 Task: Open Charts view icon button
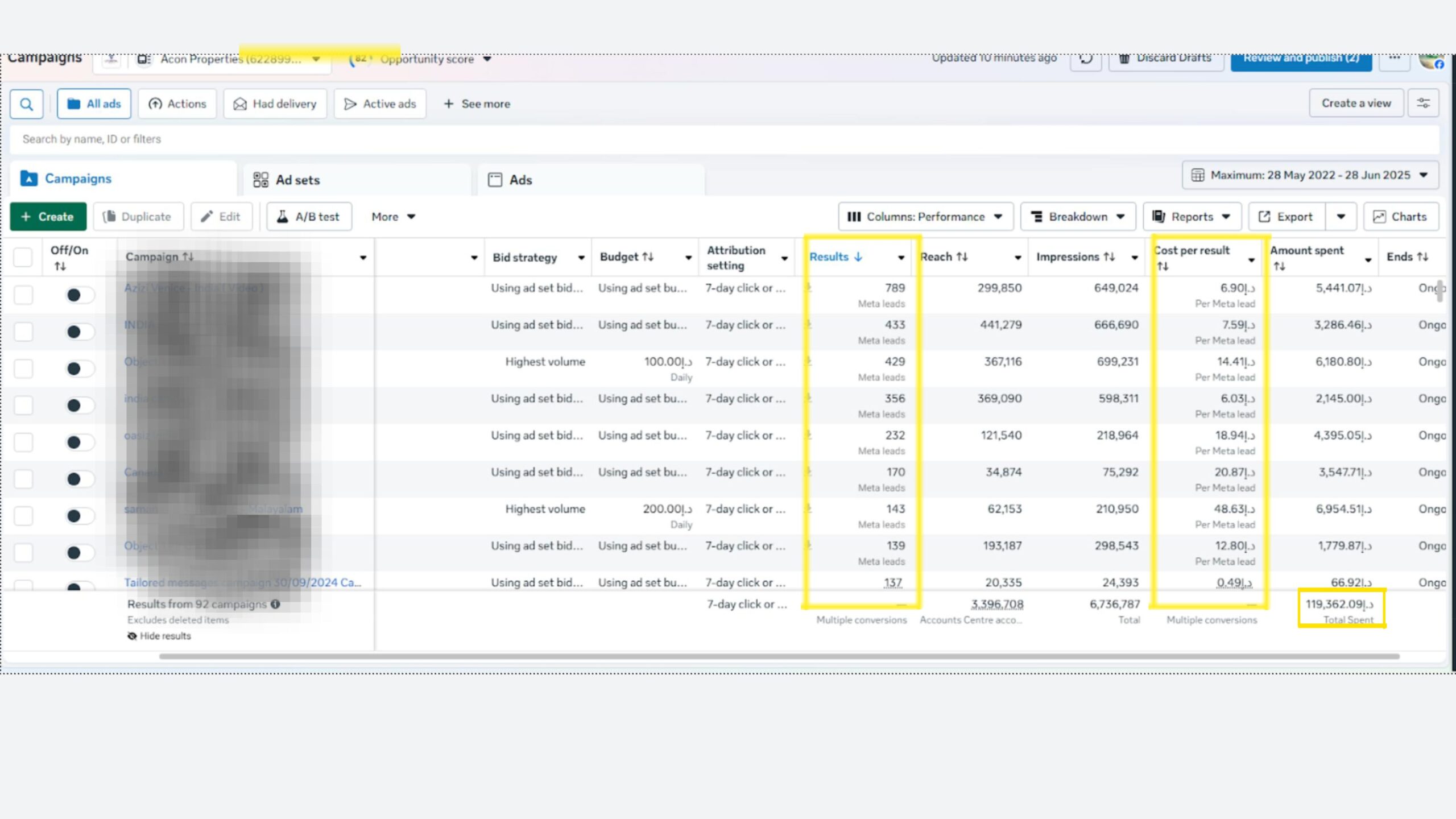point(1401,217)
